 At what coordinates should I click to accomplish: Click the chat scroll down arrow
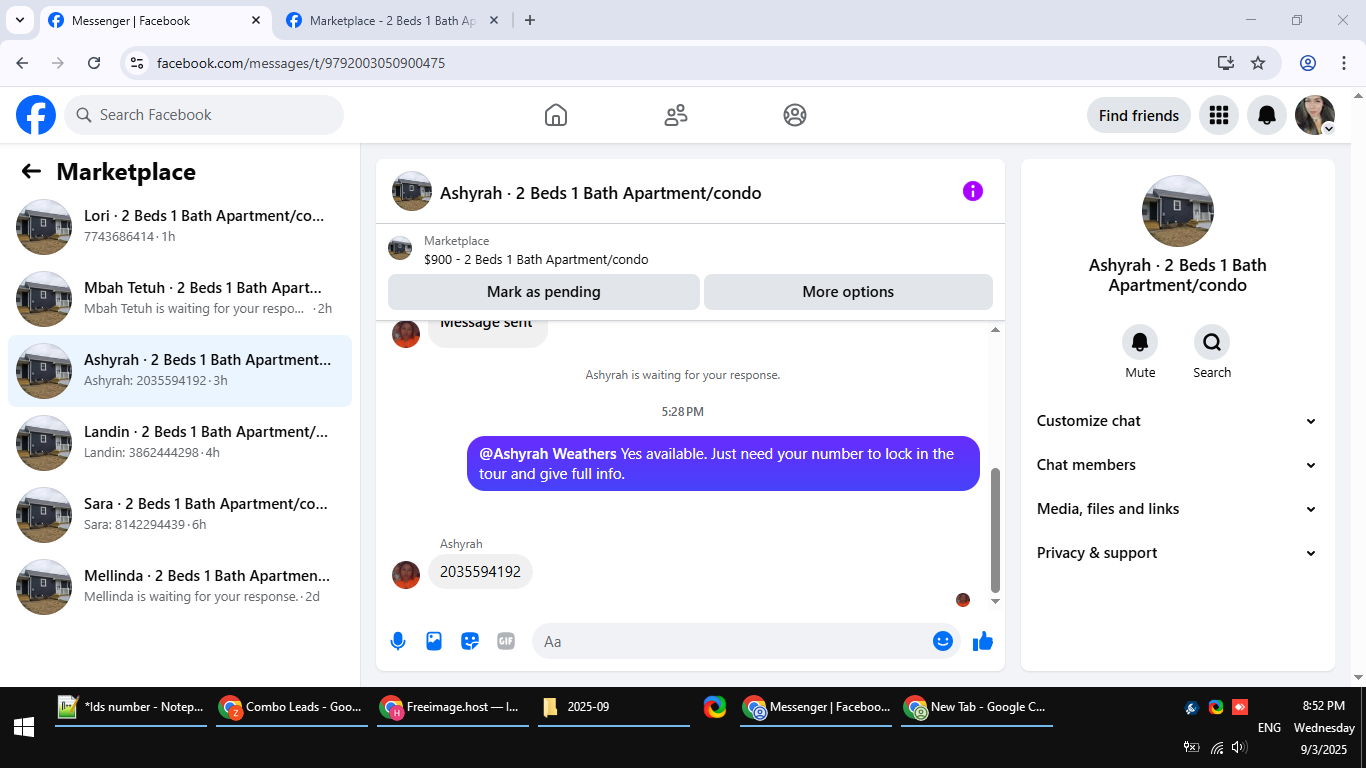click(995, 601)
